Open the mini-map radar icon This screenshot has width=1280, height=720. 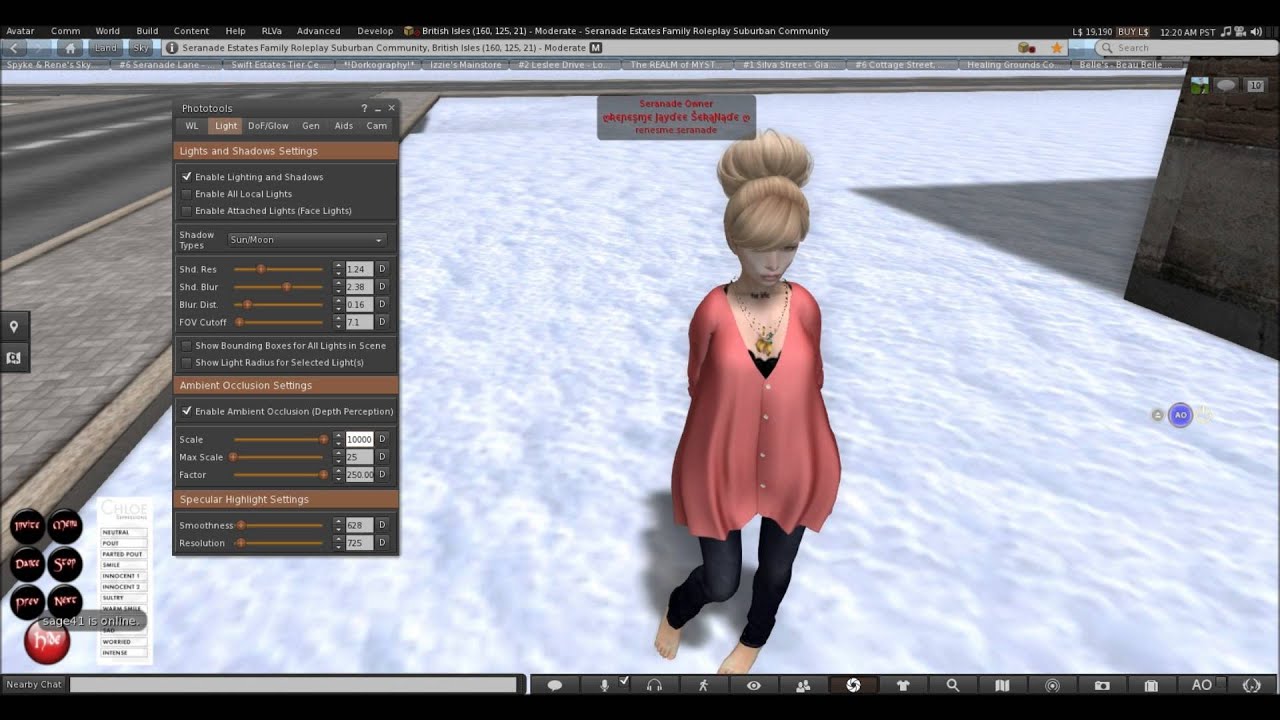(x=1052, y=685)
